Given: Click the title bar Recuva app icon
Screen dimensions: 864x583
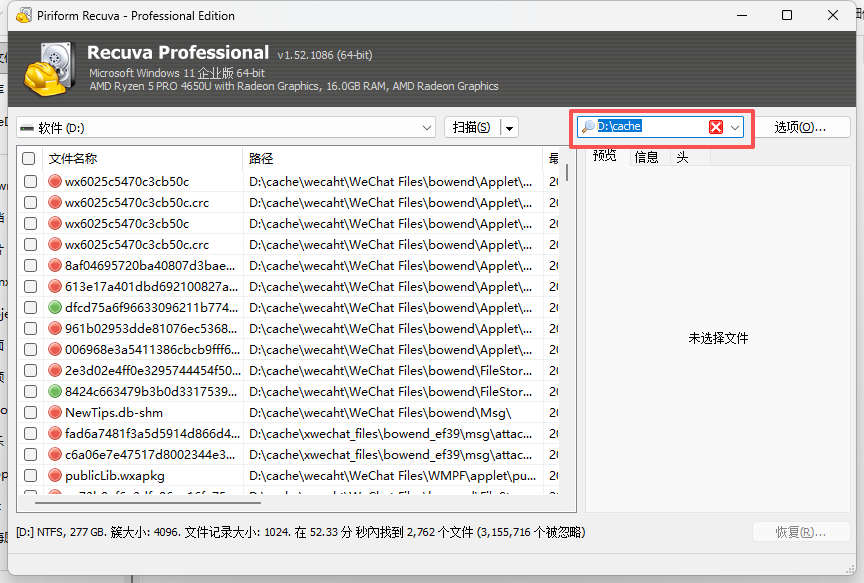Looking at the screenshot, I should tap(24, 15).
